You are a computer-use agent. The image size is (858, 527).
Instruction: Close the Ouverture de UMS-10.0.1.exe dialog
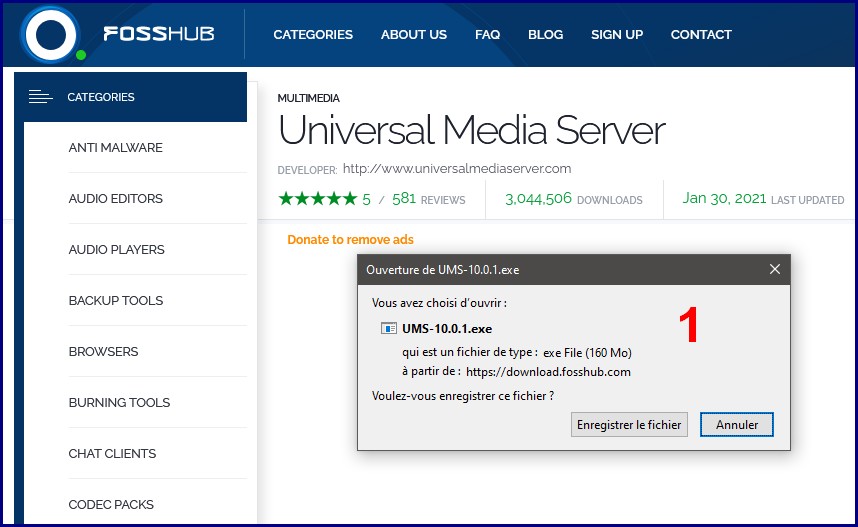click(x=775, y=269)
